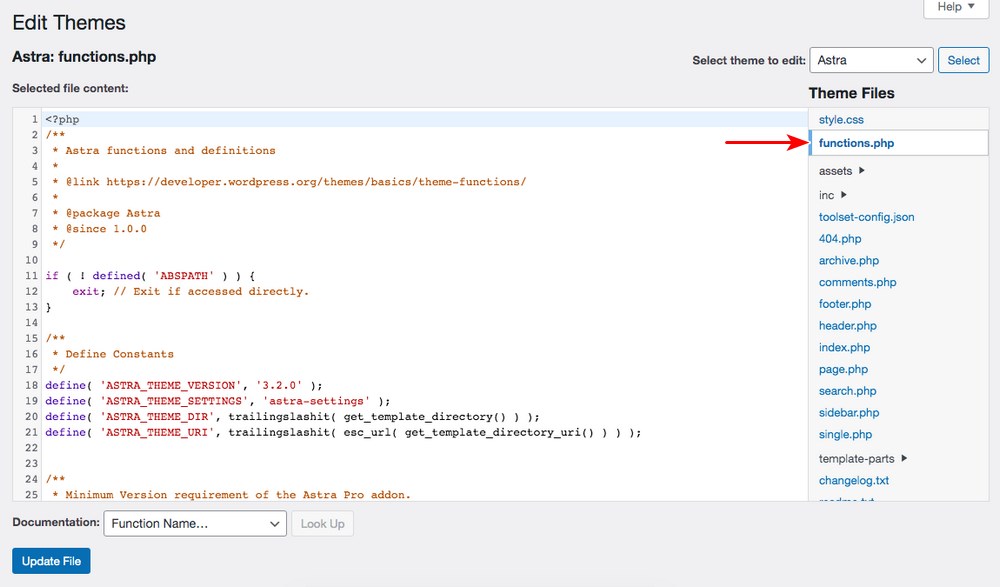Open sidebar.php theme file

(x=849, y=413)
